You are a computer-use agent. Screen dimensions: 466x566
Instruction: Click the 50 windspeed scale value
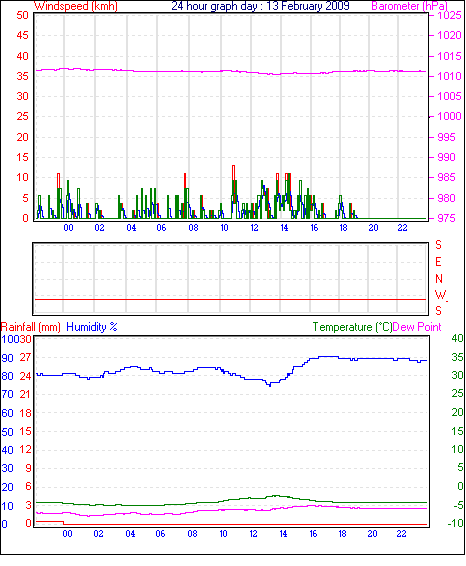(x=22, y=16)
